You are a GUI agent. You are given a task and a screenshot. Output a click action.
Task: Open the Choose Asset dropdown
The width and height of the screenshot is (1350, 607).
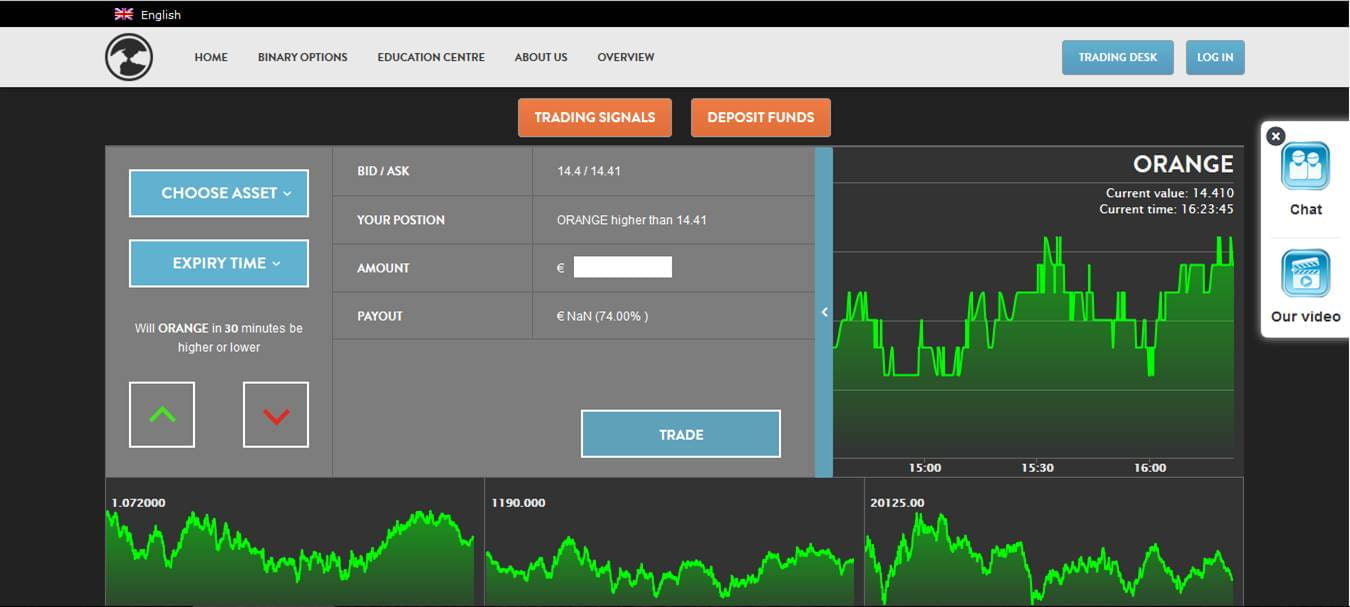pos(219,193)
